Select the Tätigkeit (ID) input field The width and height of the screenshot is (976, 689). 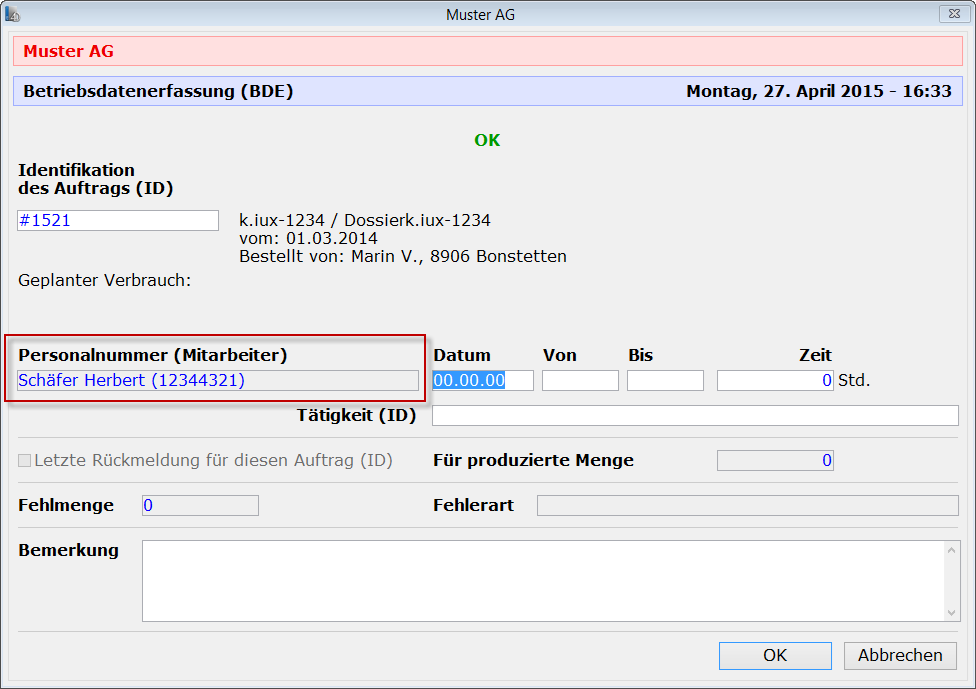tap(695, 415)
